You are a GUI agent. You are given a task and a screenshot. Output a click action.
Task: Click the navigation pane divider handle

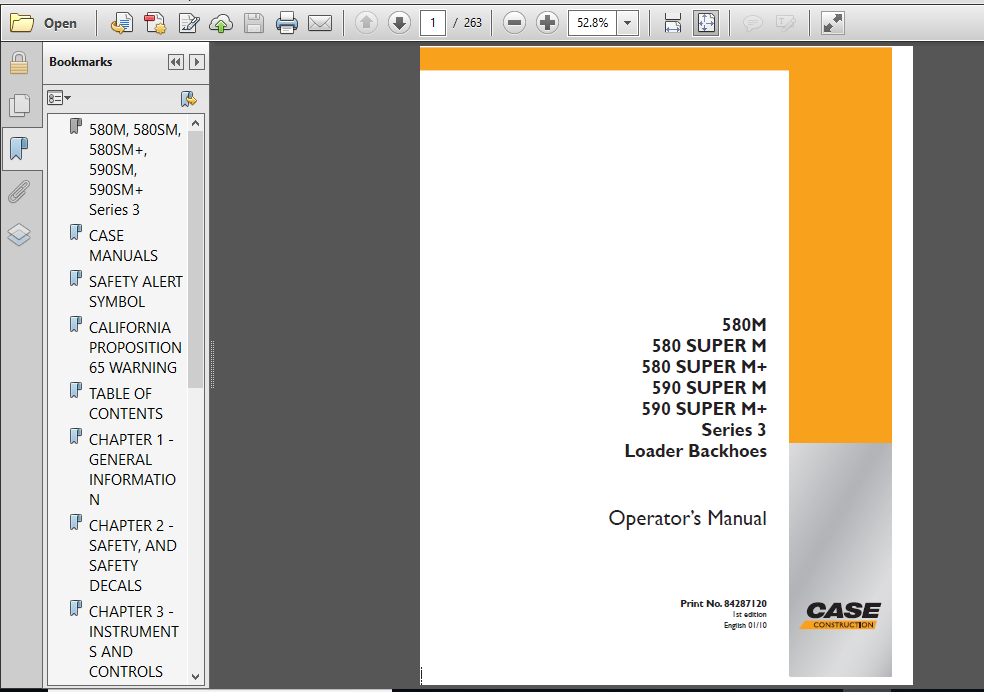(x=213, y=365)
